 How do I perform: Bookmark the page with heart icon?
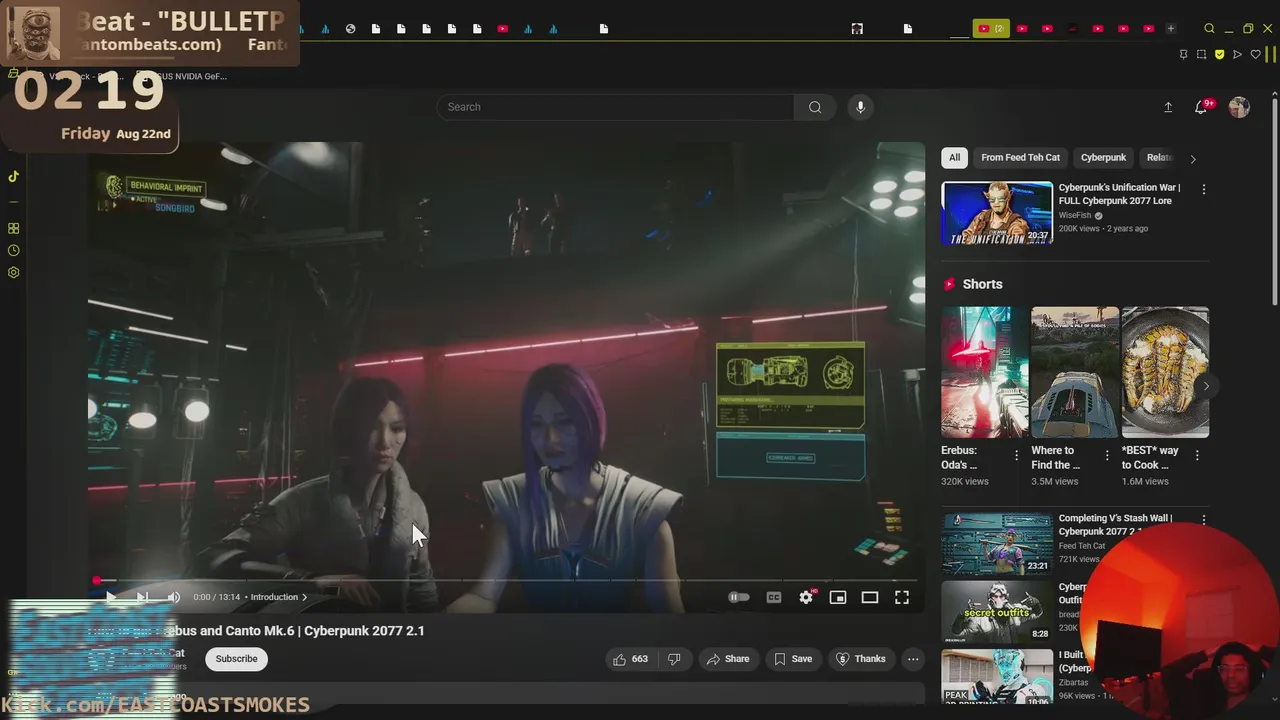coord(1255,54)
